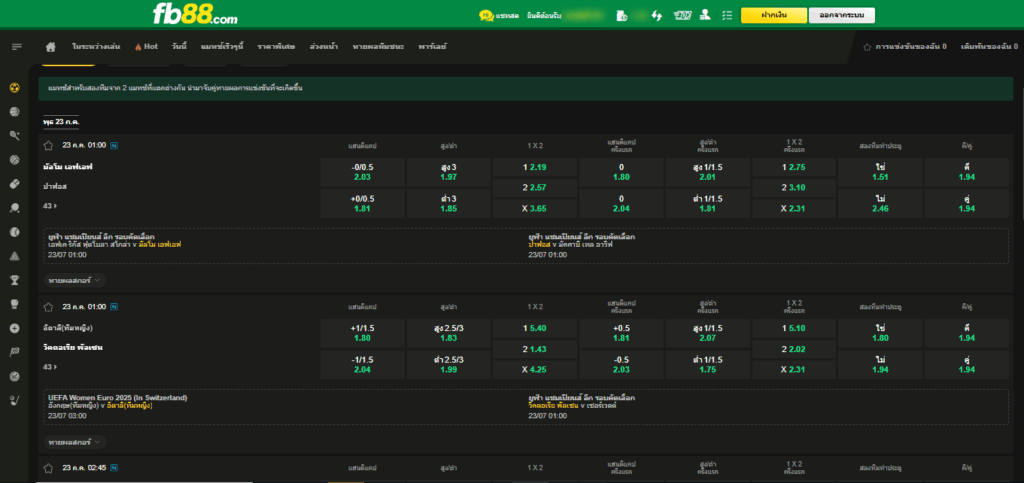Click UEFA Women Euro 2025 league text
The width and height of the screenshot is (1024, 483).
click(x=118, y=397)
